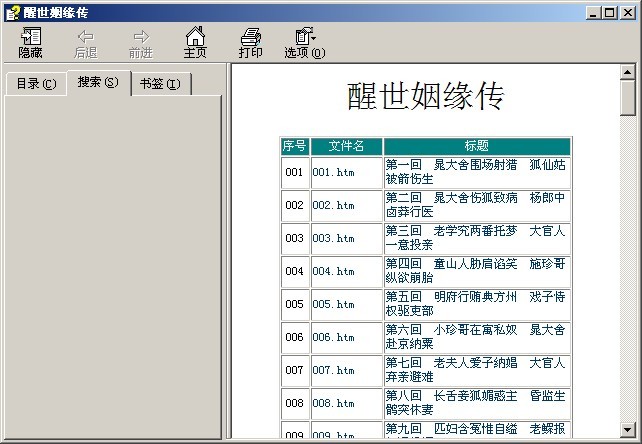Open the 001.htm file link
This screenshot has height=444, width=642.
(333, 172)
